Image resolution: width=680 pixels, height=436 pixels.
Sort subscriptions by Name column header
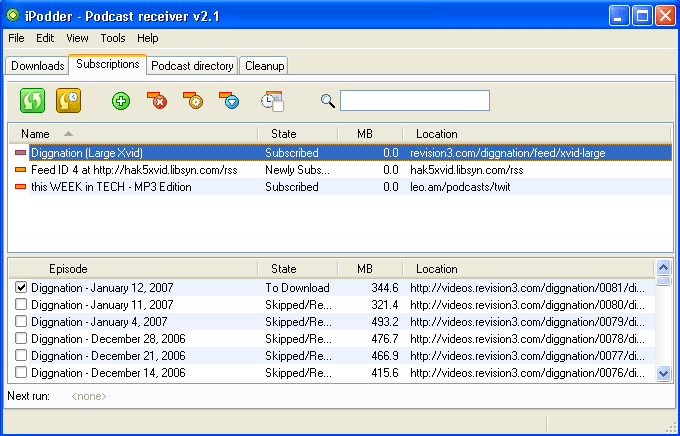133,134
